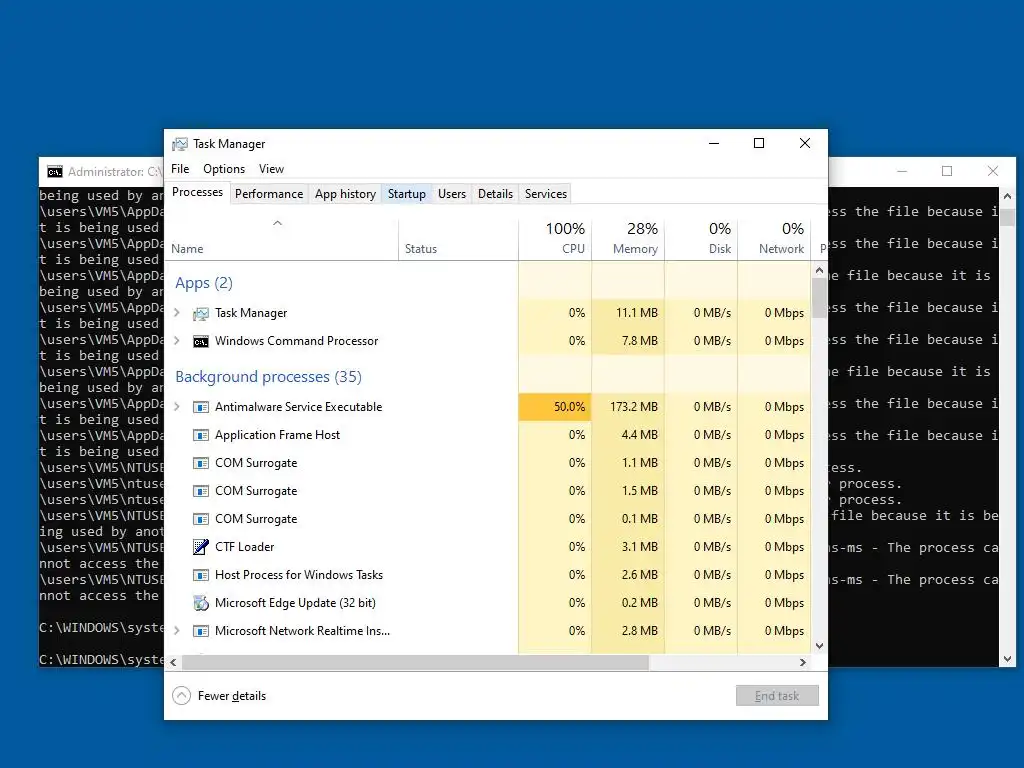Switch to the Performance tab
This screenshot has height=768, width=1024.
(x=269, y=194)
